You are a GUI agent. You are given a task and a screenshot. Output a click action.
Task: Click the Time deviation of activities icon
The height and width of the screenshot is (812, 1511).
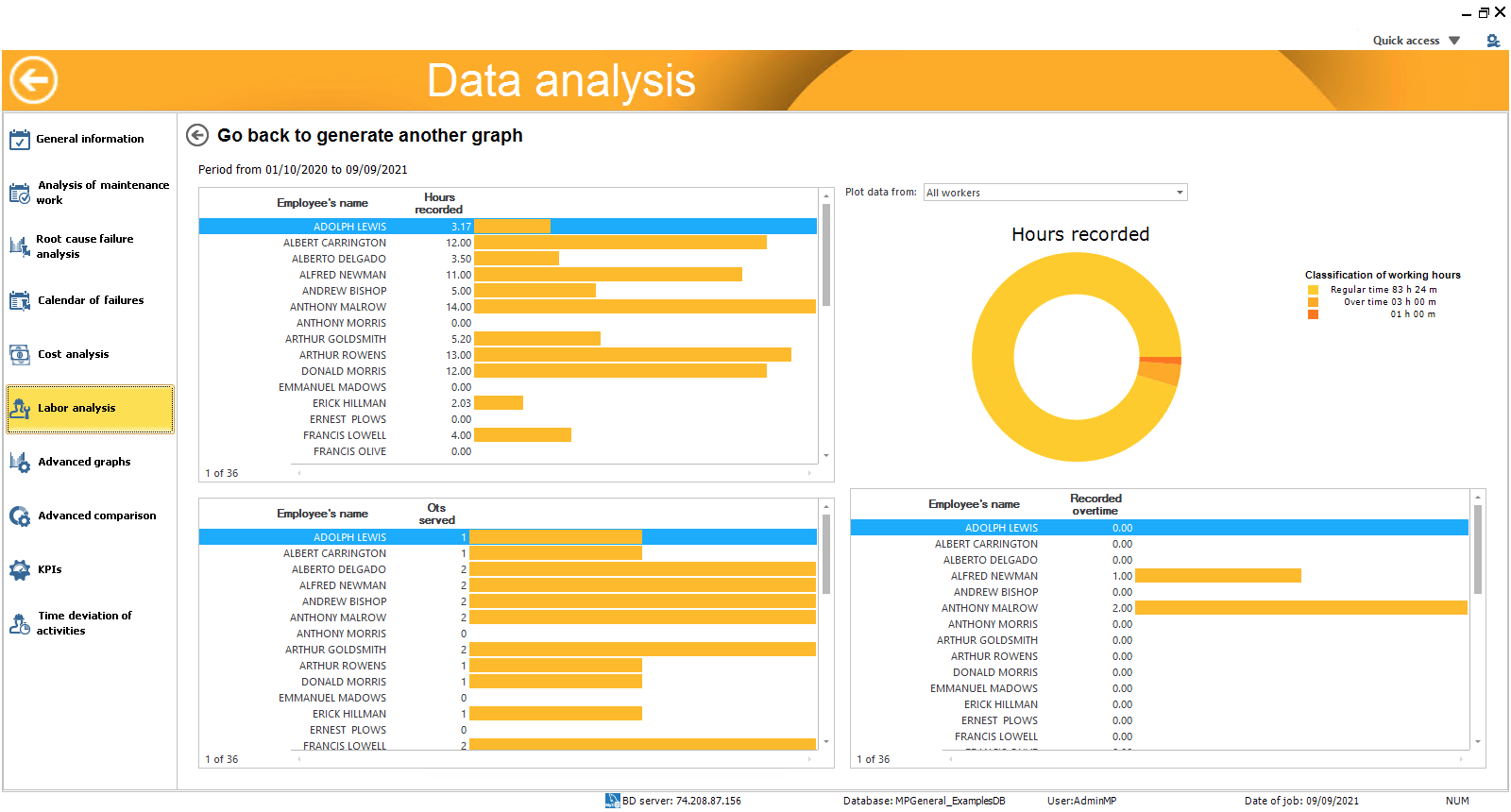point(20,624)
